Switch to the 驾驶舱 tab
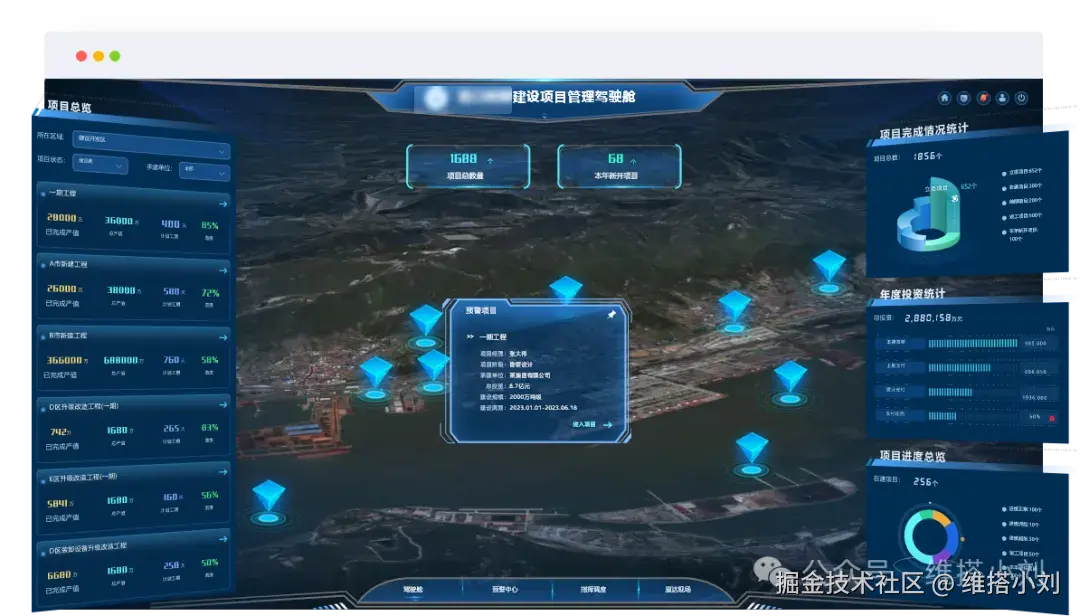The height and width of the screenshot is (616, 1080). tap(413, 590)
